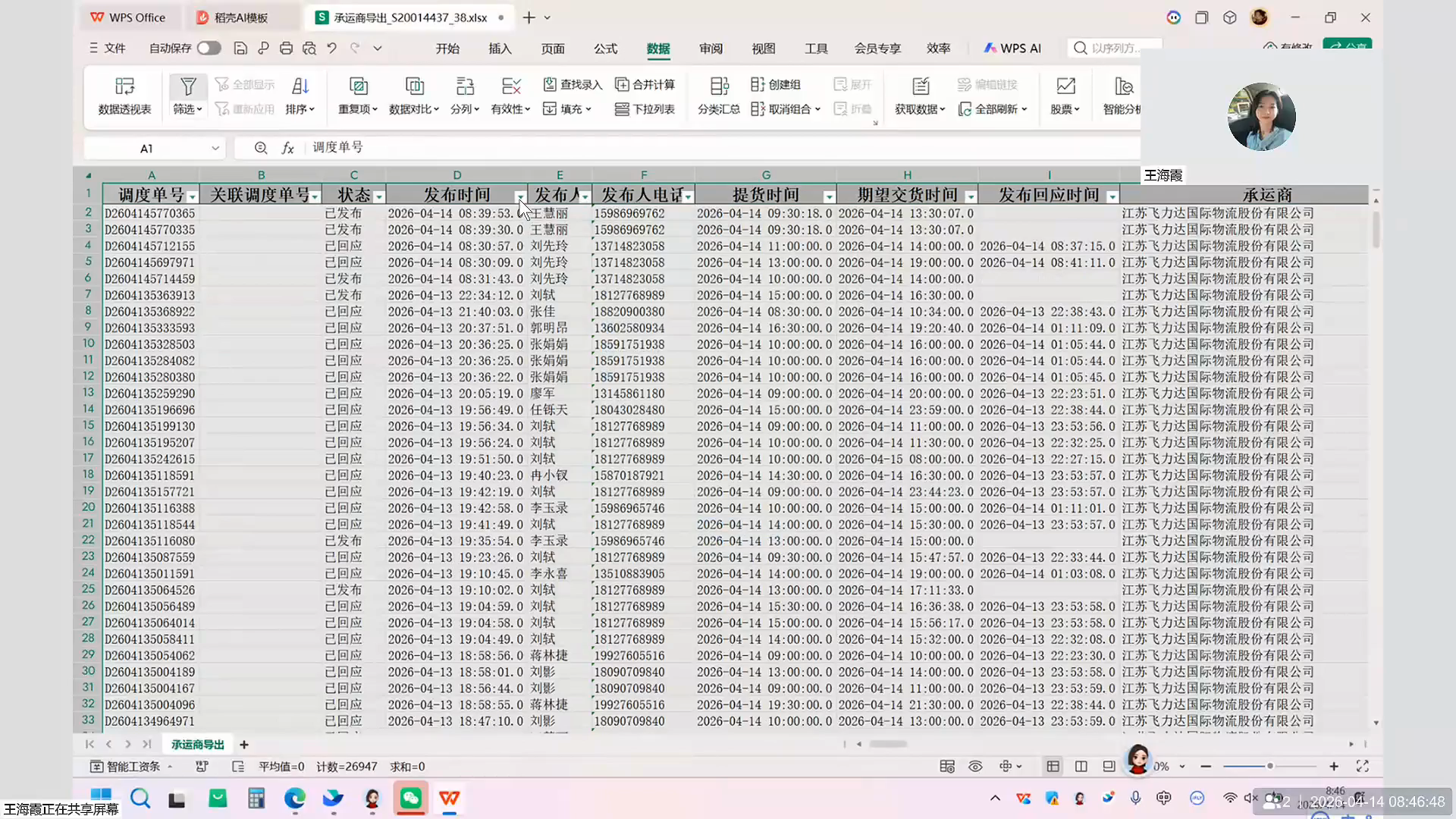Switch to the 审阅 ribbon tab

click(711, 49)
